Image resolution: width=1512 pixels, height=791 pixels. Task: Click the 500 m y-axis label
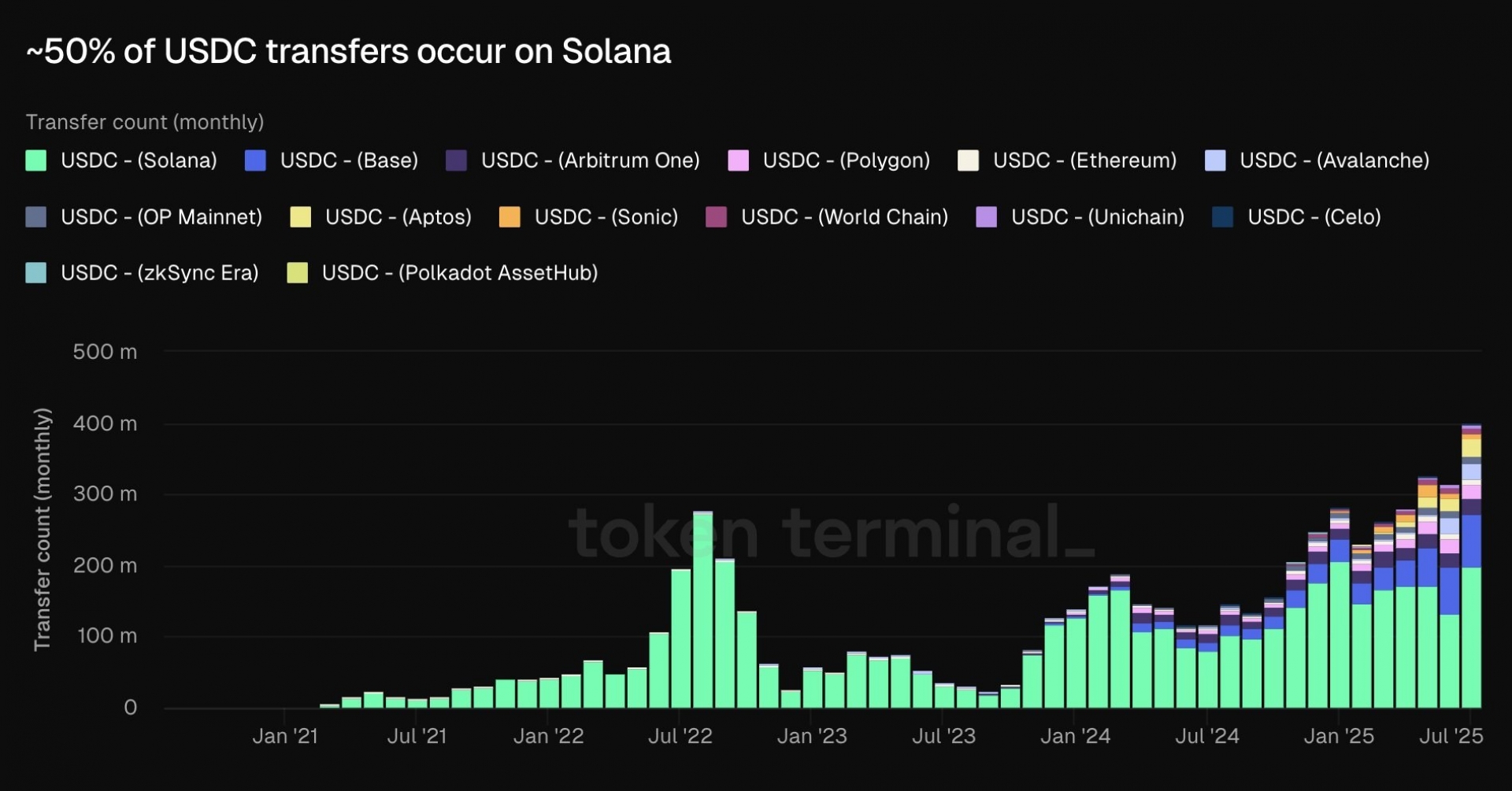[105, 352]
